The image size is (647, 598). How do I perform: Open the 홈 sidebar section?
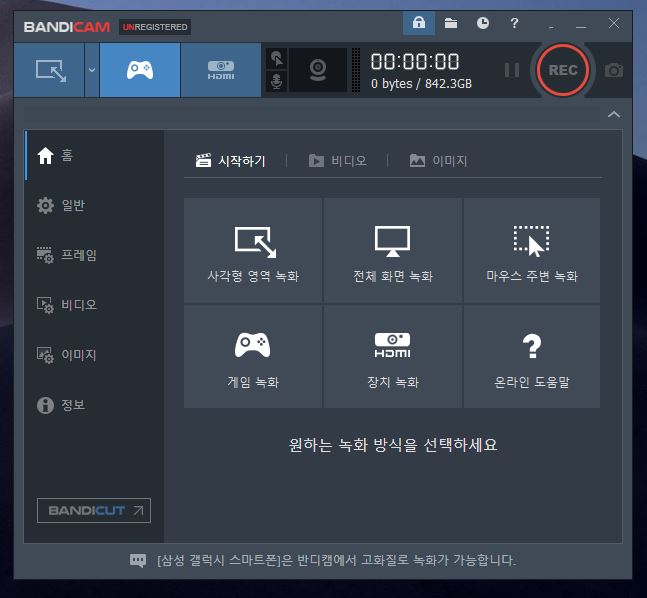94,156
